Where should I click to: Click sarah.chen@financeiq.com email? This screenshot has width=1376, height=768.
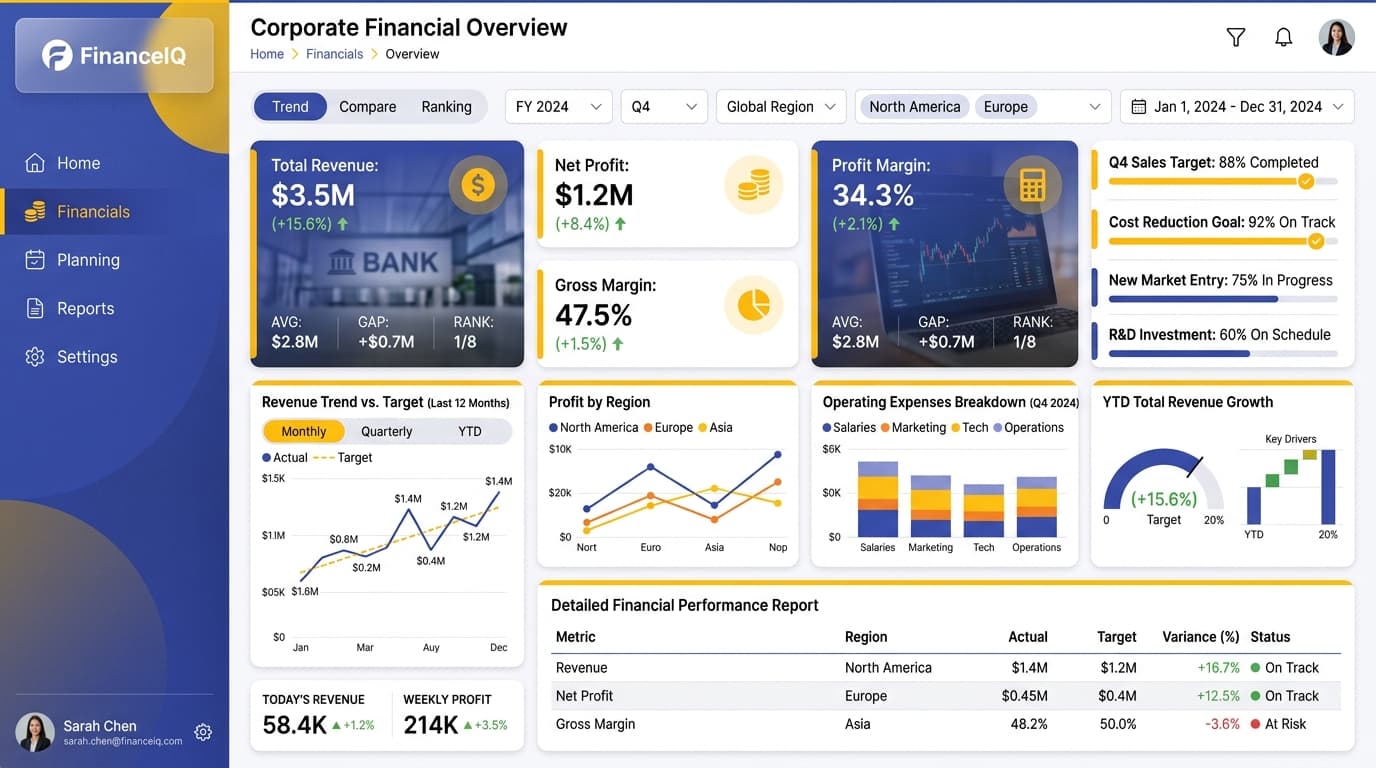point(123,742)
